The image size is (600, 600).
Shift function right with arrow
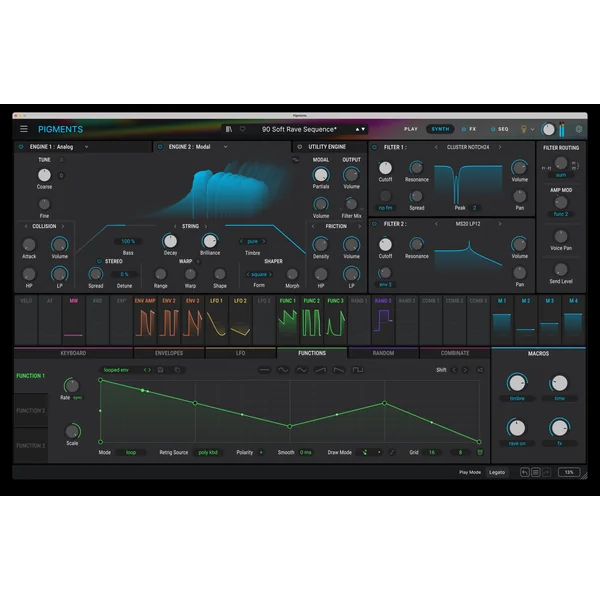[465, 370]
